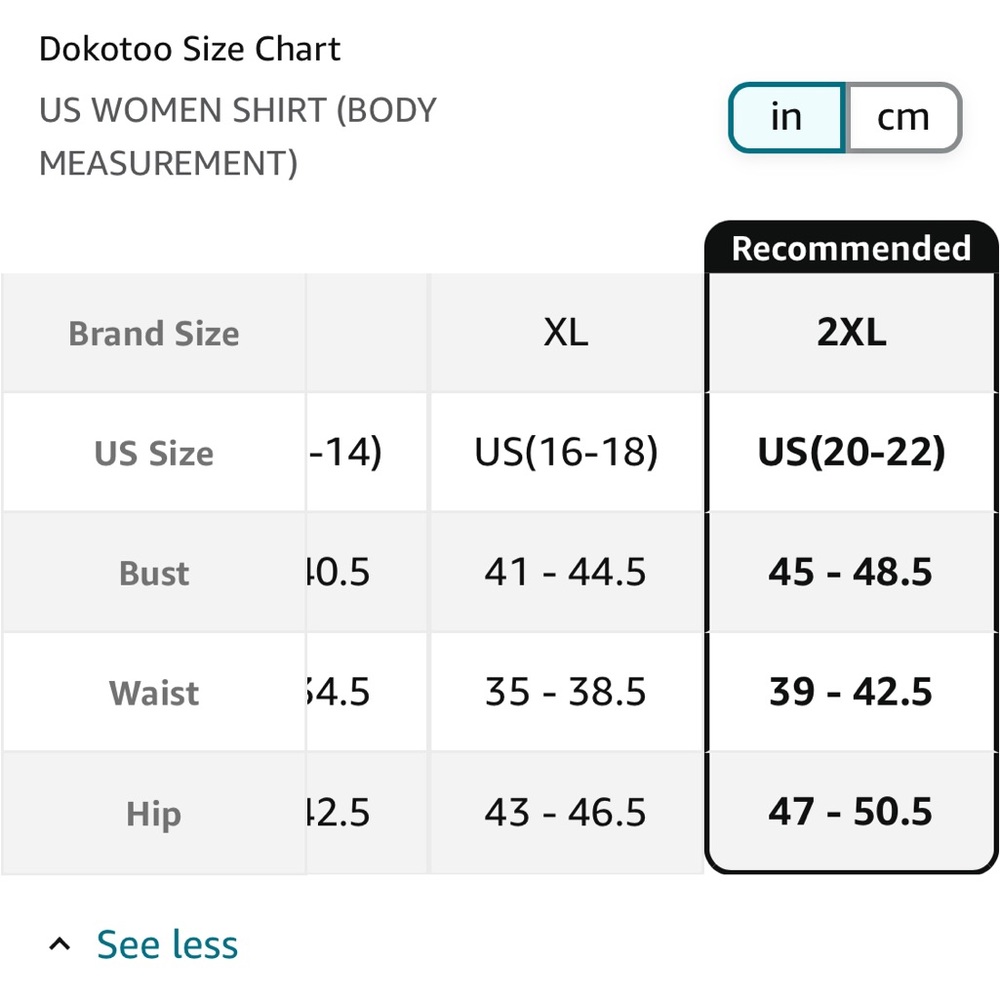Click the 35 - 38.5 waist cell
The width and height of the screenshot is (1000, 1000).
pos(566,692)
